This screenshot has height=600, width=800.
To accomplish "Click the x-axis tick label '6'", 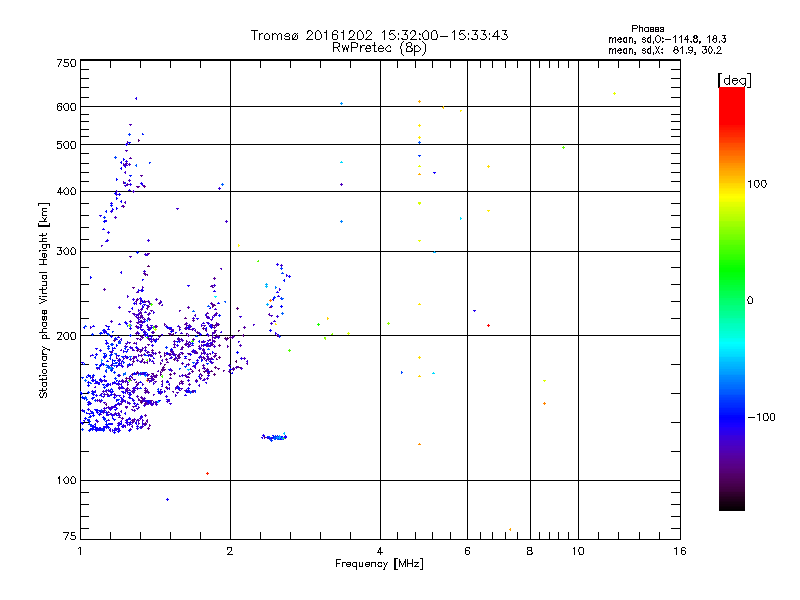I will (467, 551).
